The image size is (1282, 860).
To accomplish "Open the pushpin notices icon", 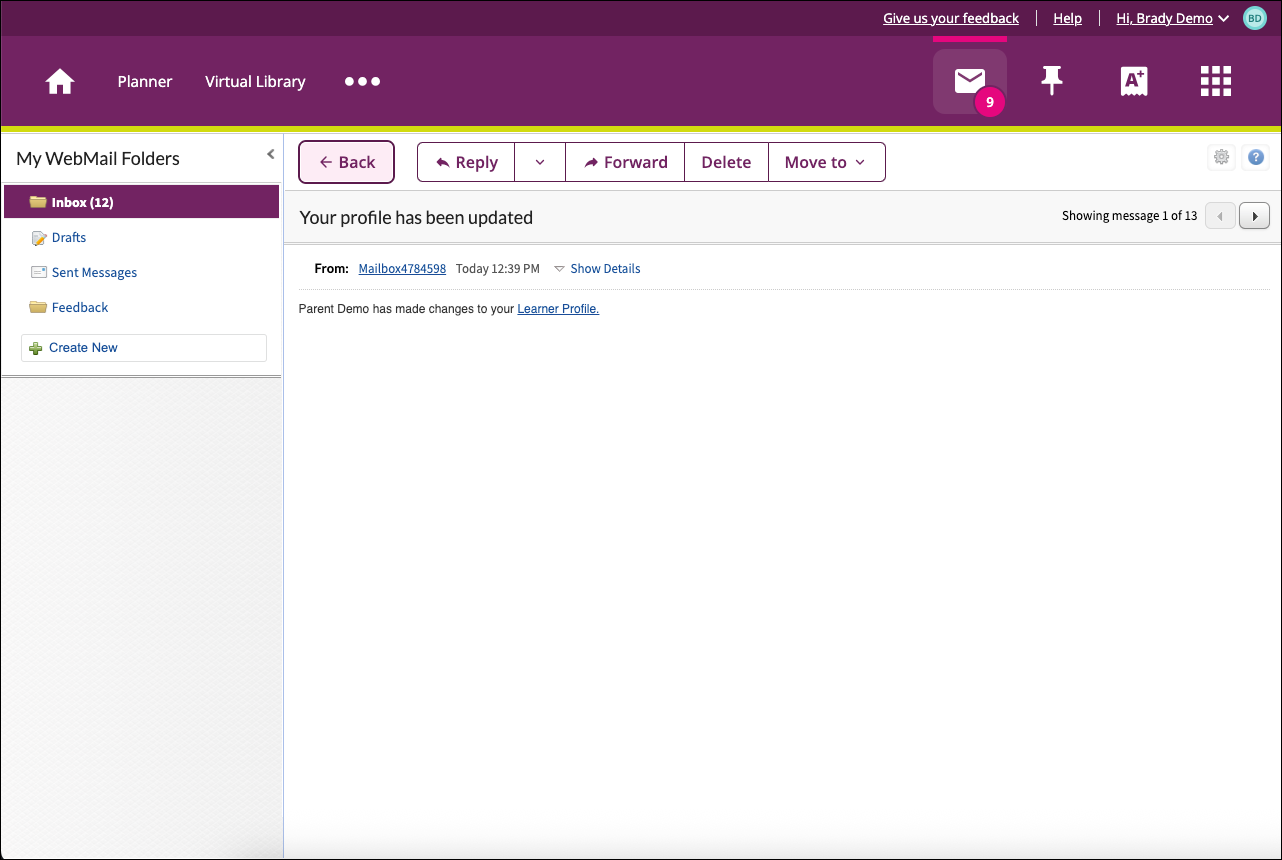I will 1051,81.
